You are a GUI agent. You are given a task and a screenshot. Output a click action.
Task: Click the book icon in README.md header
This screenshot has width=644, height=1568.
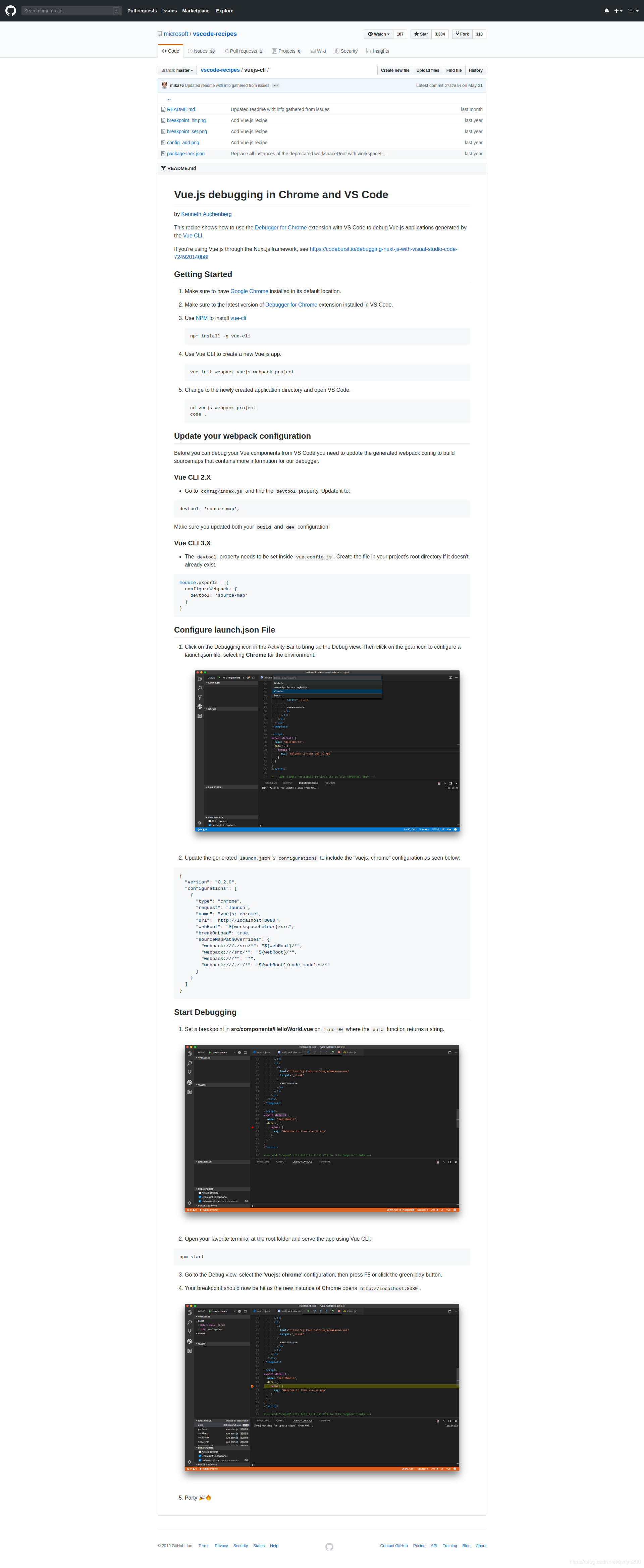pos(164,169)
